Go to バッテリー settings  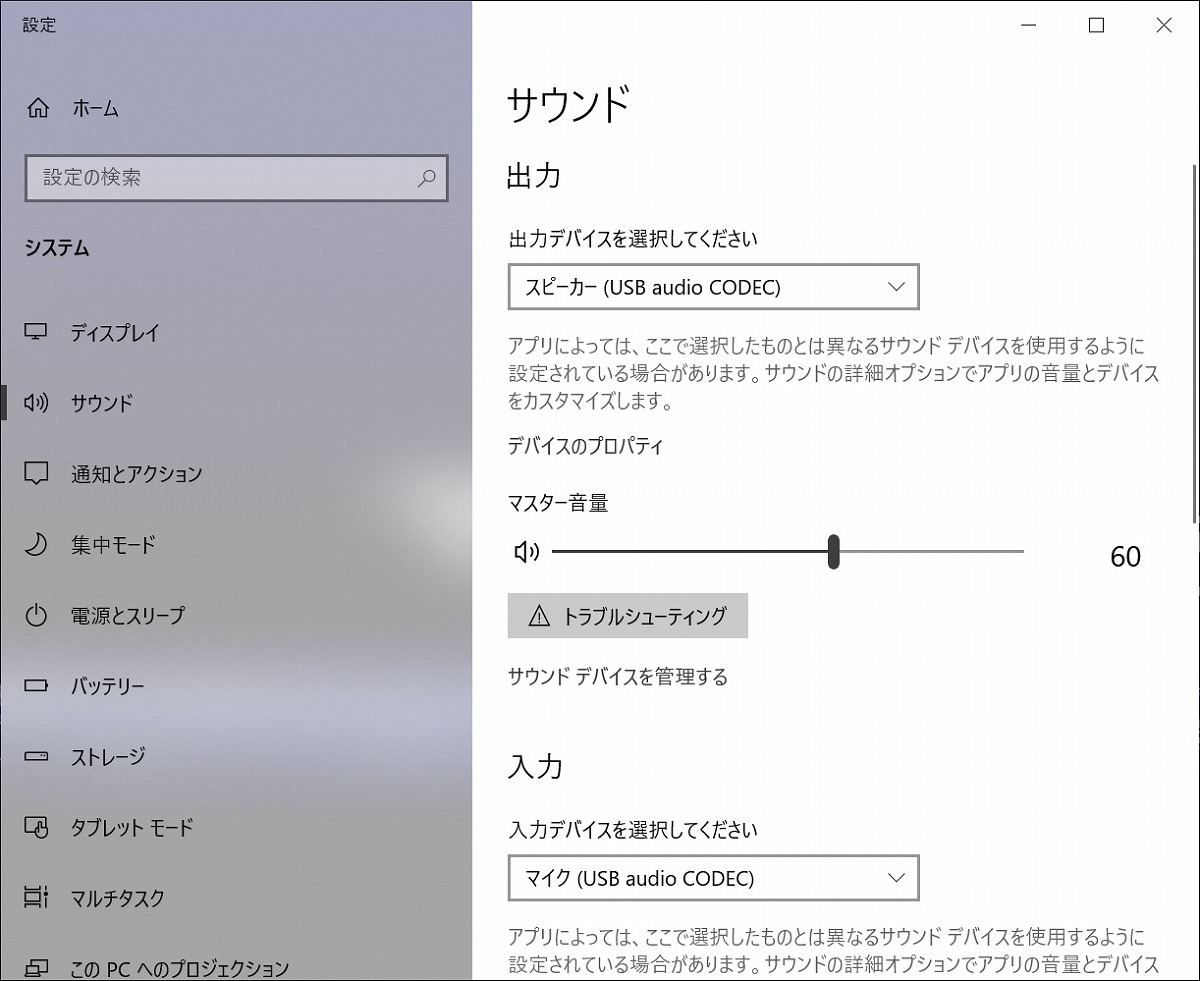(x=107, y=687)
